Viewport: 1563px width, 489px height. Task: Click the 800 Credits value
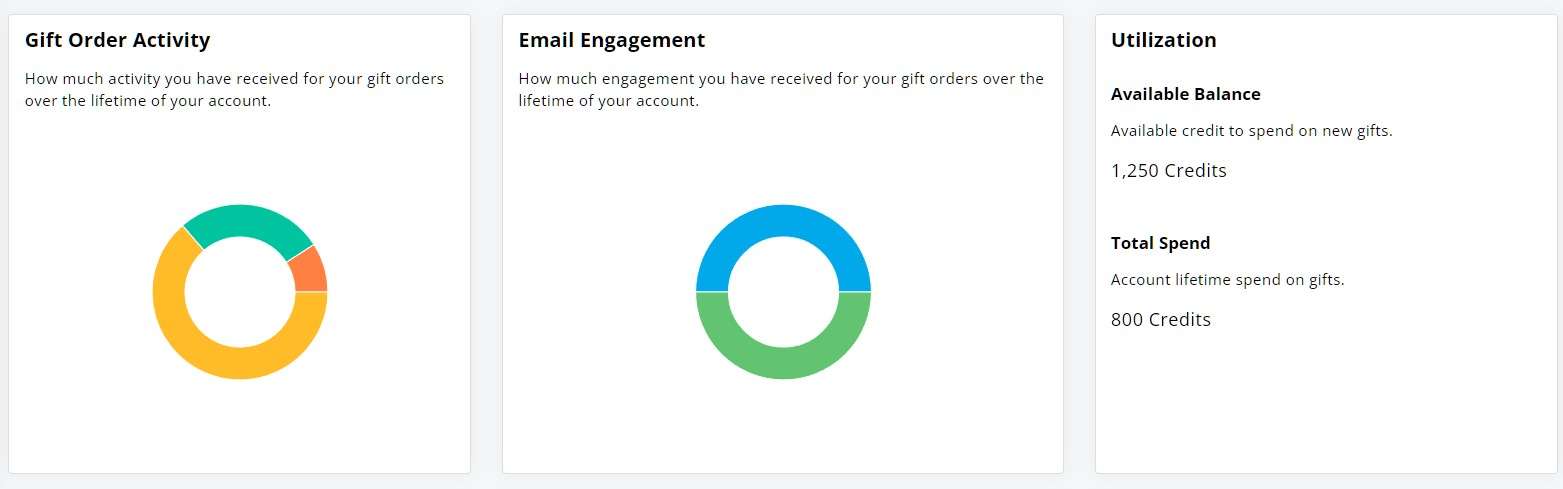tap(1161, 320)
